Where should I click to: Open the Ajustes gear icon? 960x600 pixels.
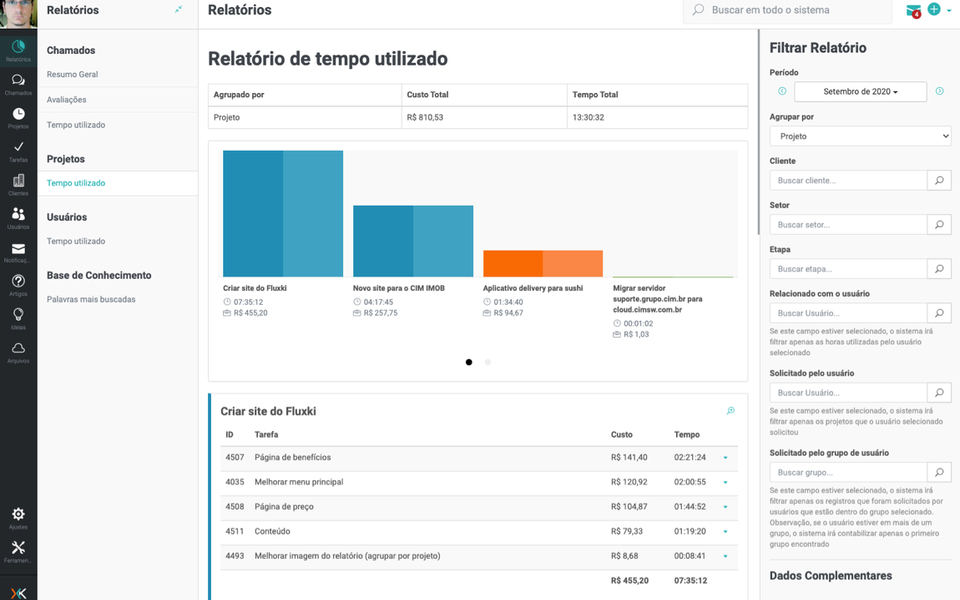(18, 518)
